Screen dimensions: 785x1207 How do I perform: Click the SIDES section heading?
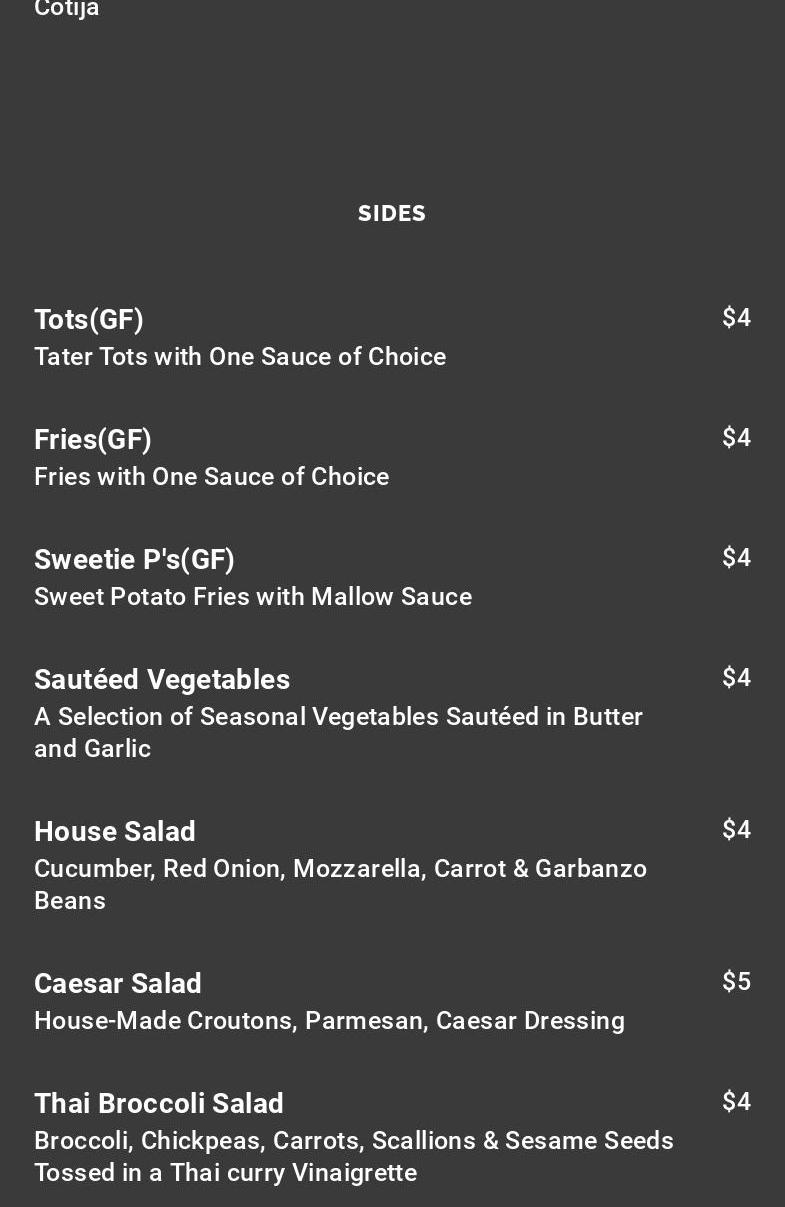392,213
